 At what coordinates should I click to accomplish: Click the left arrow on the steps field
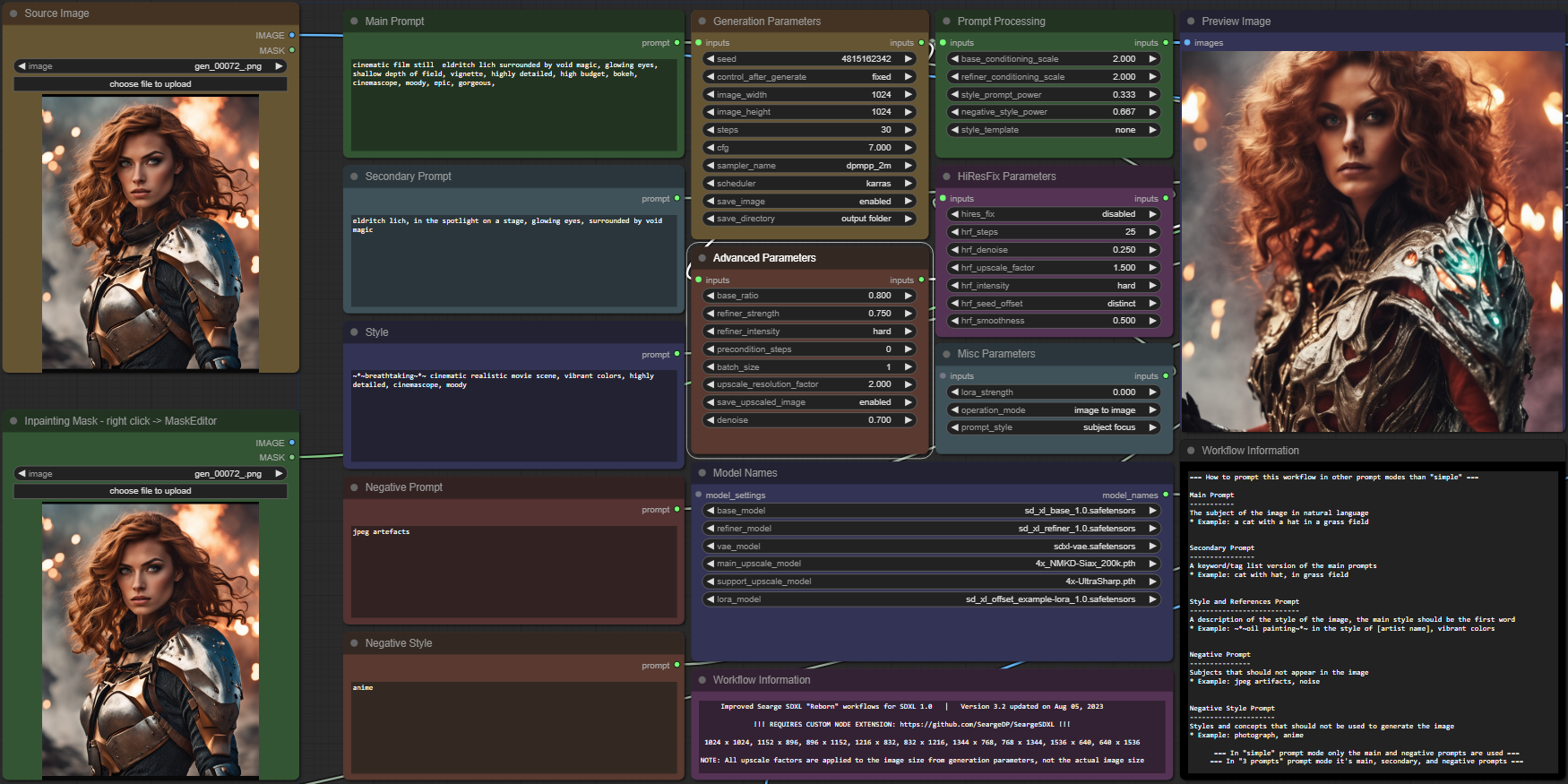(x=710, y=130)
